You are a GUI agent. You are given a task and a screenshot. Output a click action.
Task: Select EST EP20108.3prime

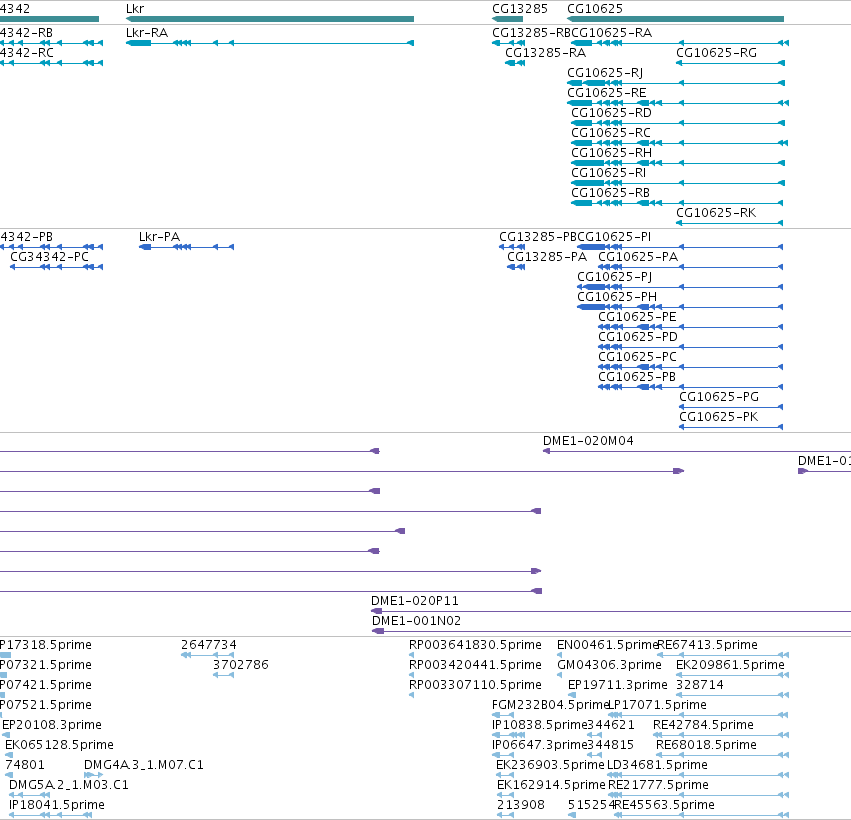(6, 735)
